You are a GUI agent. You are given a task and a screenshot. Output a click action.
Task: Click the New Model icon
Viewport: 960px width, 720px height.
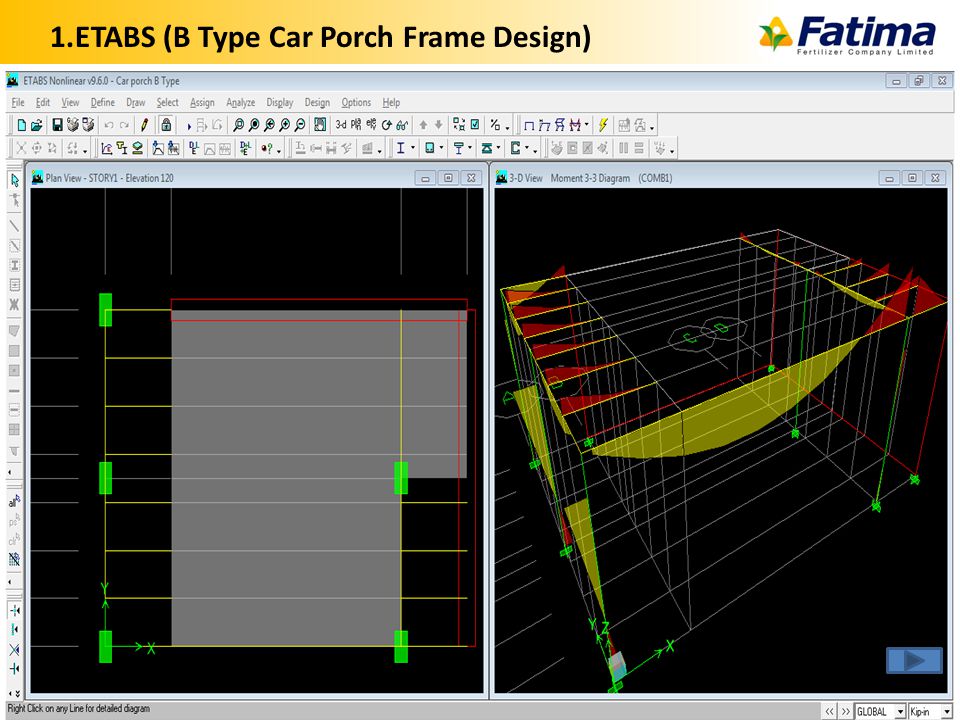click(22, 126)
